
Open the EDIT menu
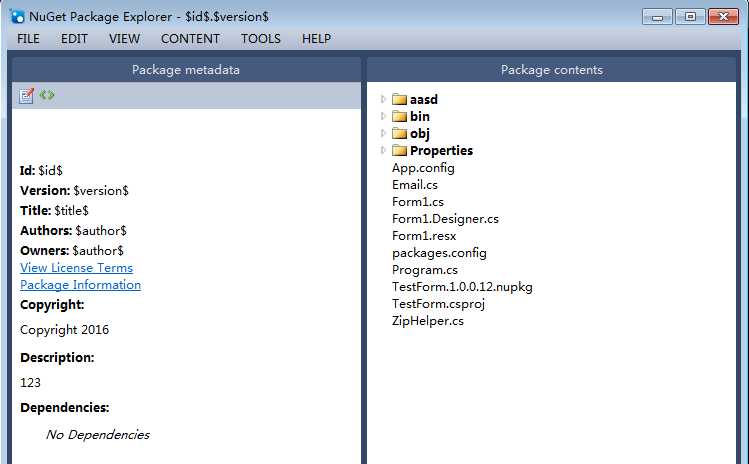[74, 39]
